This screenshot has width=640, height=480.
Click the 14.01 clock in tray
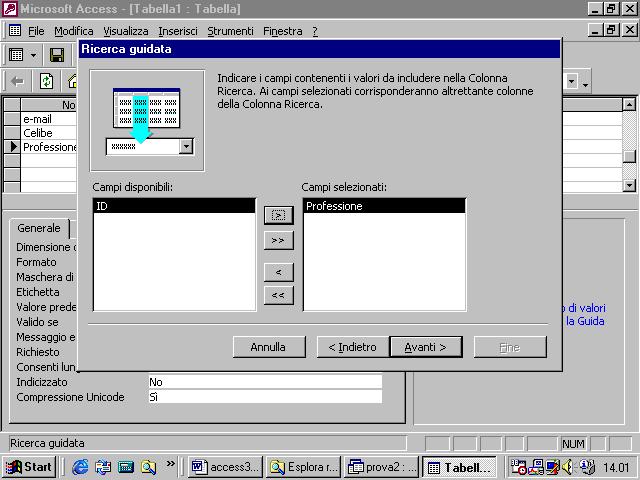coord(617,467)
